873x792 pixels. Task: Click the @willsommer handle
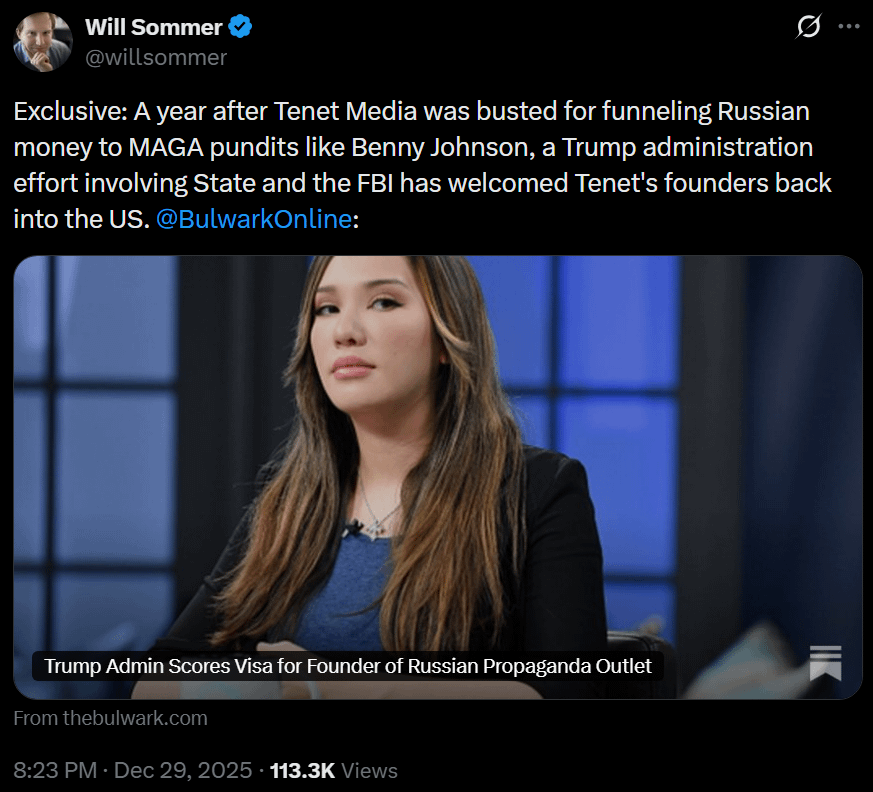click(x=156, y=57)
